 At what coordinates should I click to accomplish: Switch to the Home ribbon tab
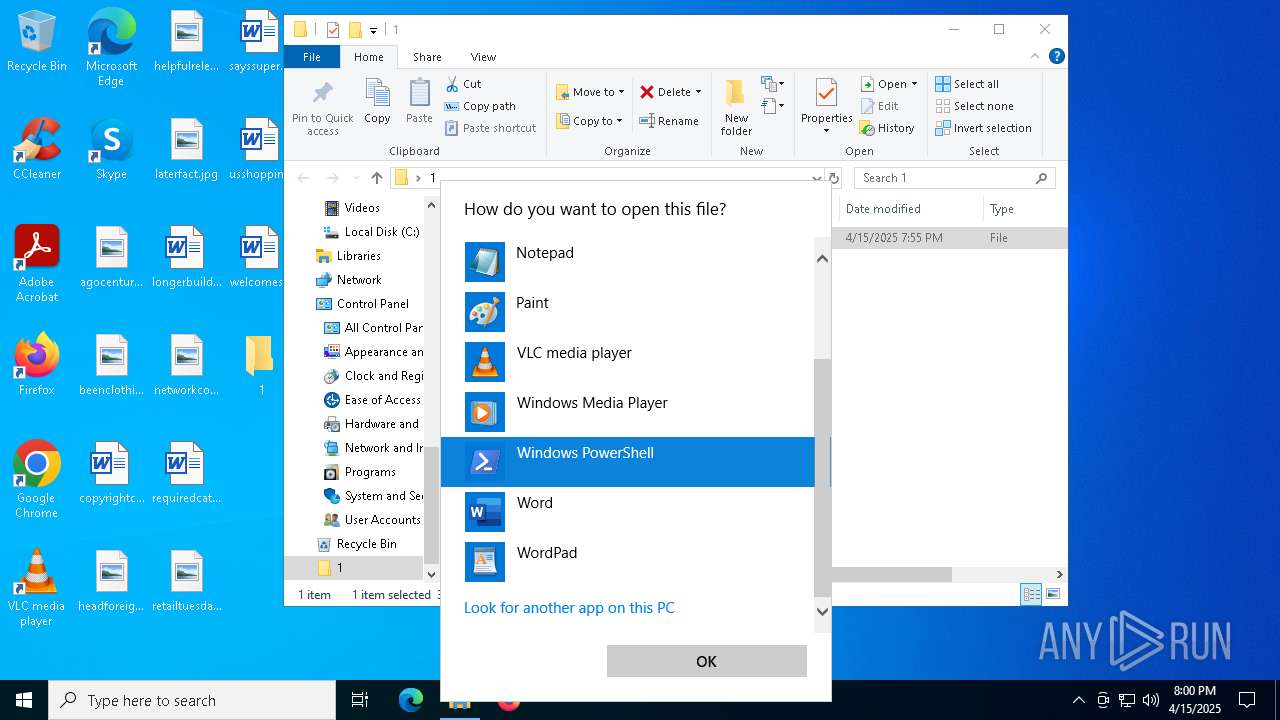[x=369, y=57]
